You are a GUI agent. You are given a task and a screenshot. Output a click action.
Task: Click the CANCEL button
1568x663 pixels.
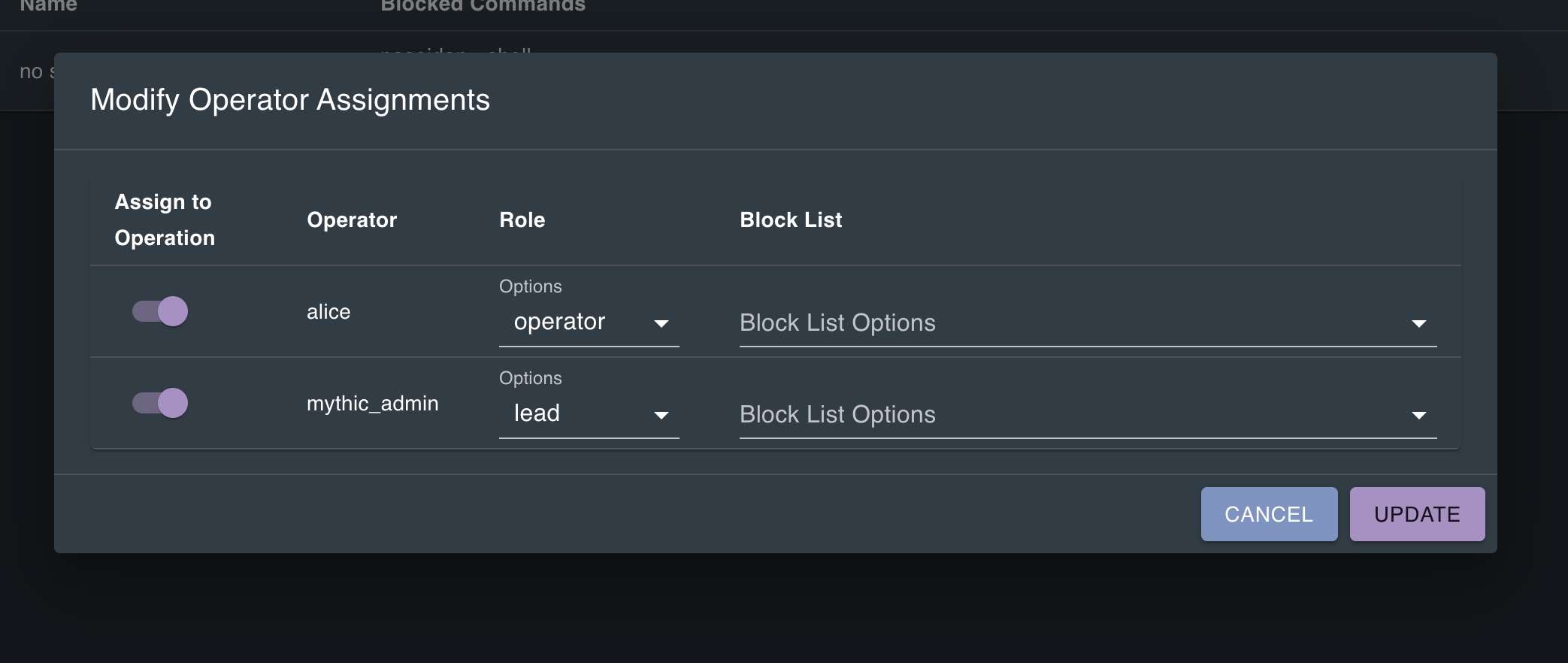[1269, 514]
